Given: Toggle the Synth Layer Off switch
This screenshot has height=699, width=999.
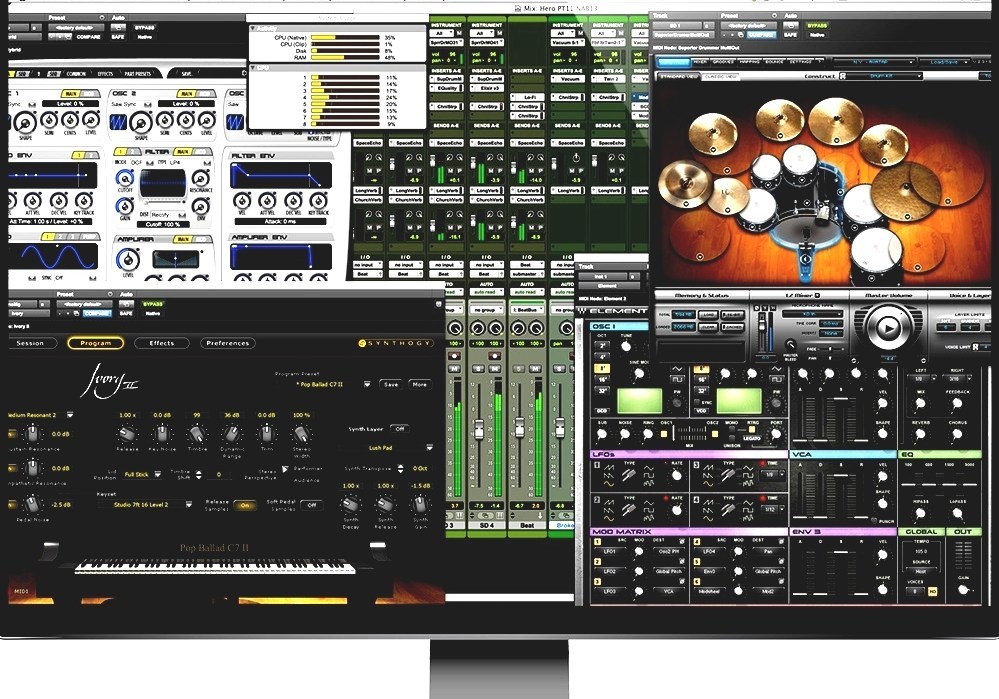Looking at the screenshot, I should click(400, 429).
